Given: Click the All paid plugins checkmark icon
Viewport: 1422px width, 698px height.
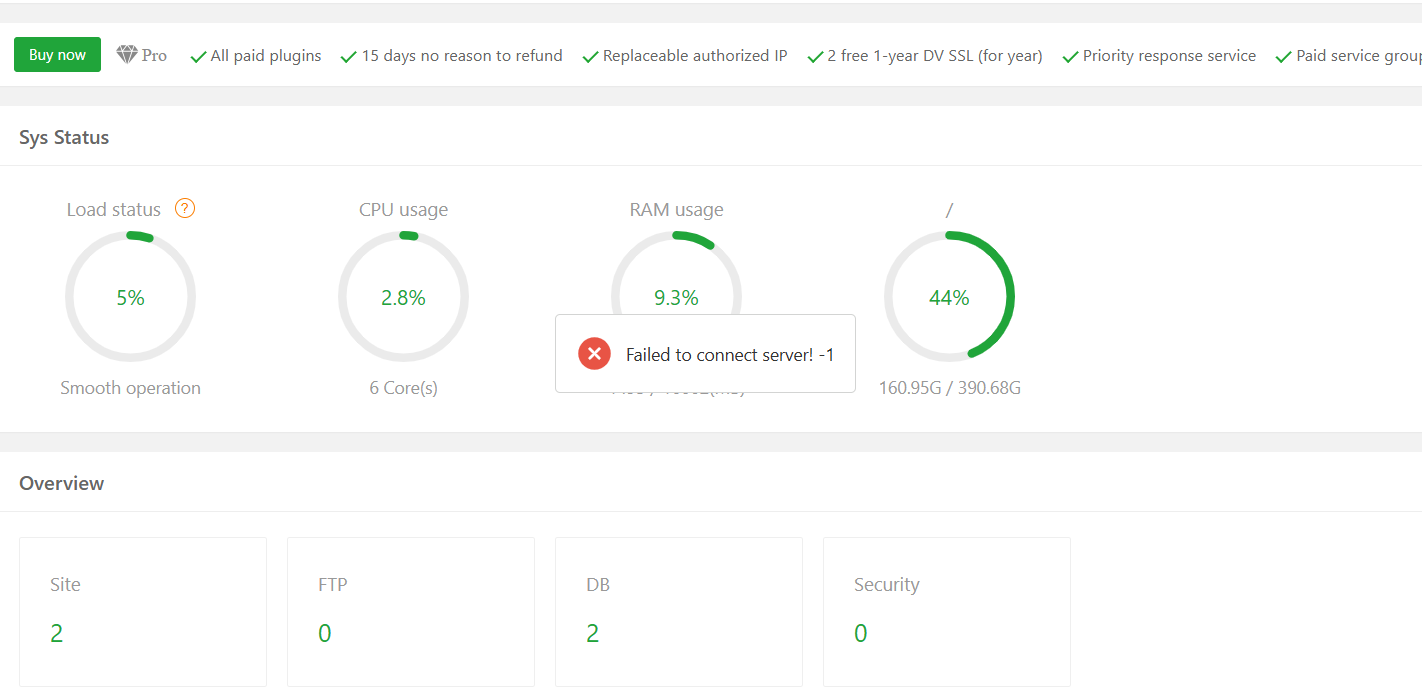Looking at the screenshot, I should [x=198, y=57].
